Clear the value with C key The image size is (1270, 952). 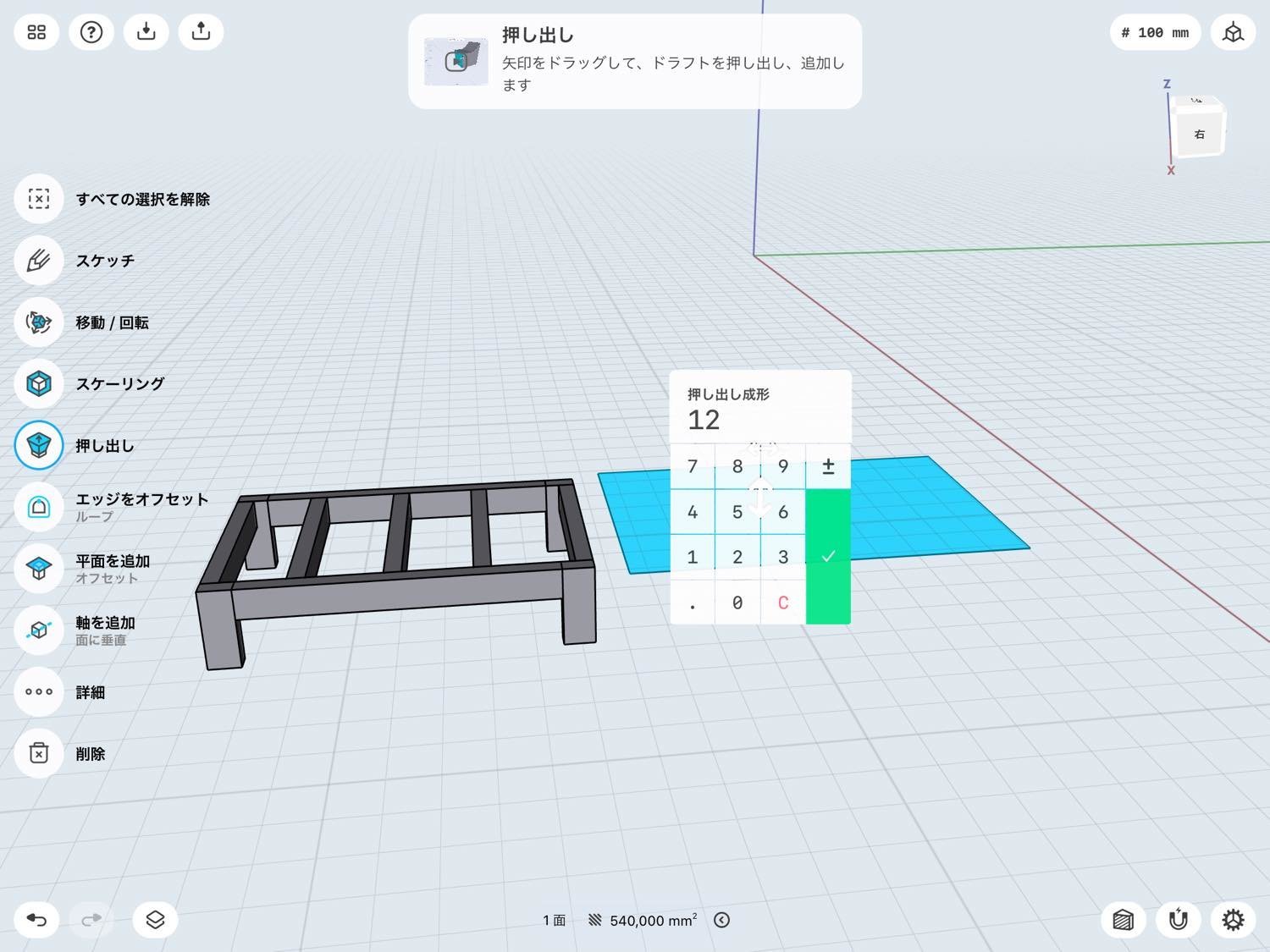[783, 603]
